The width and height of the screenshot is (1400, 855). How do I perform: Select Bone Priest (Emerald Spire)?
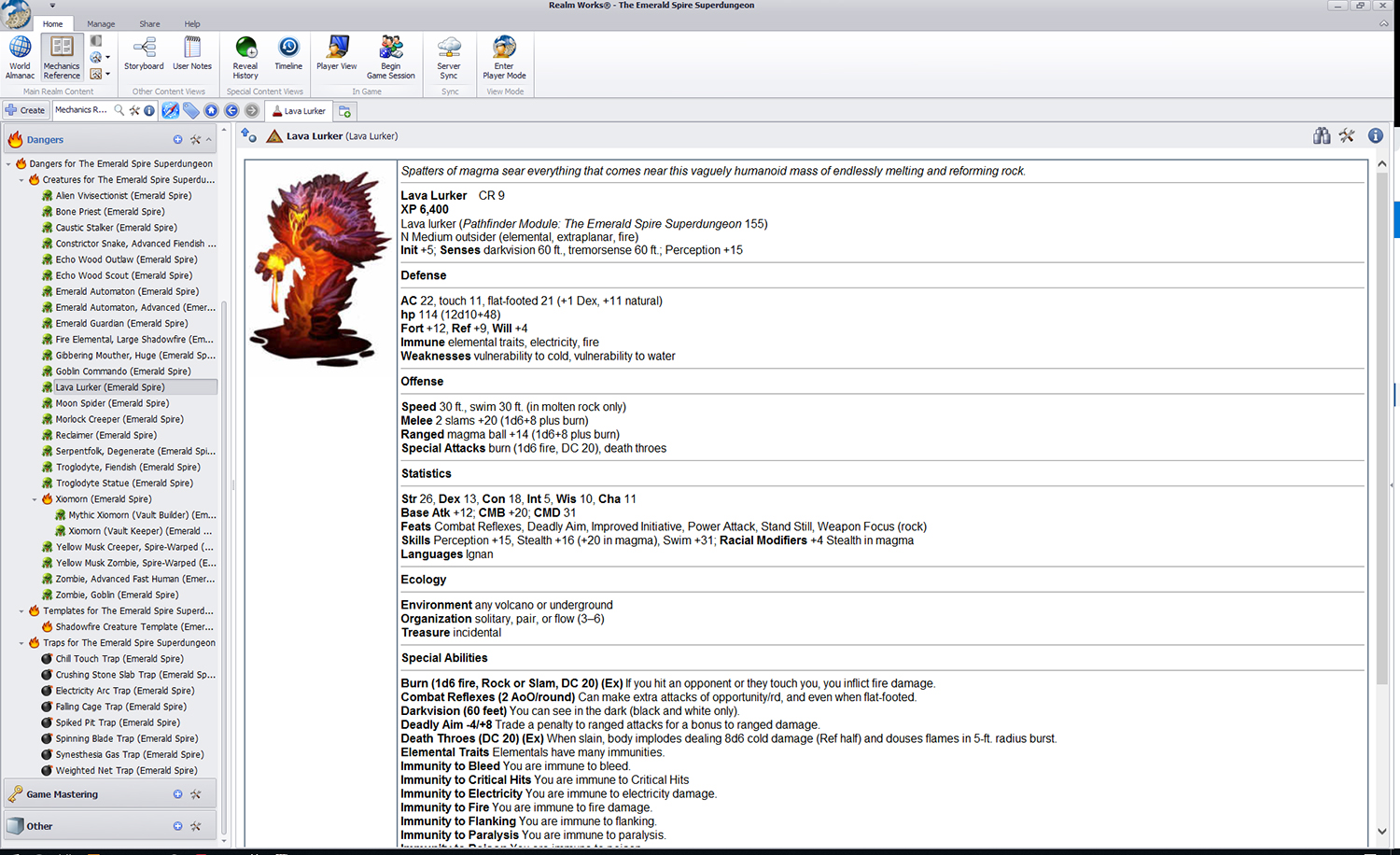110,212
